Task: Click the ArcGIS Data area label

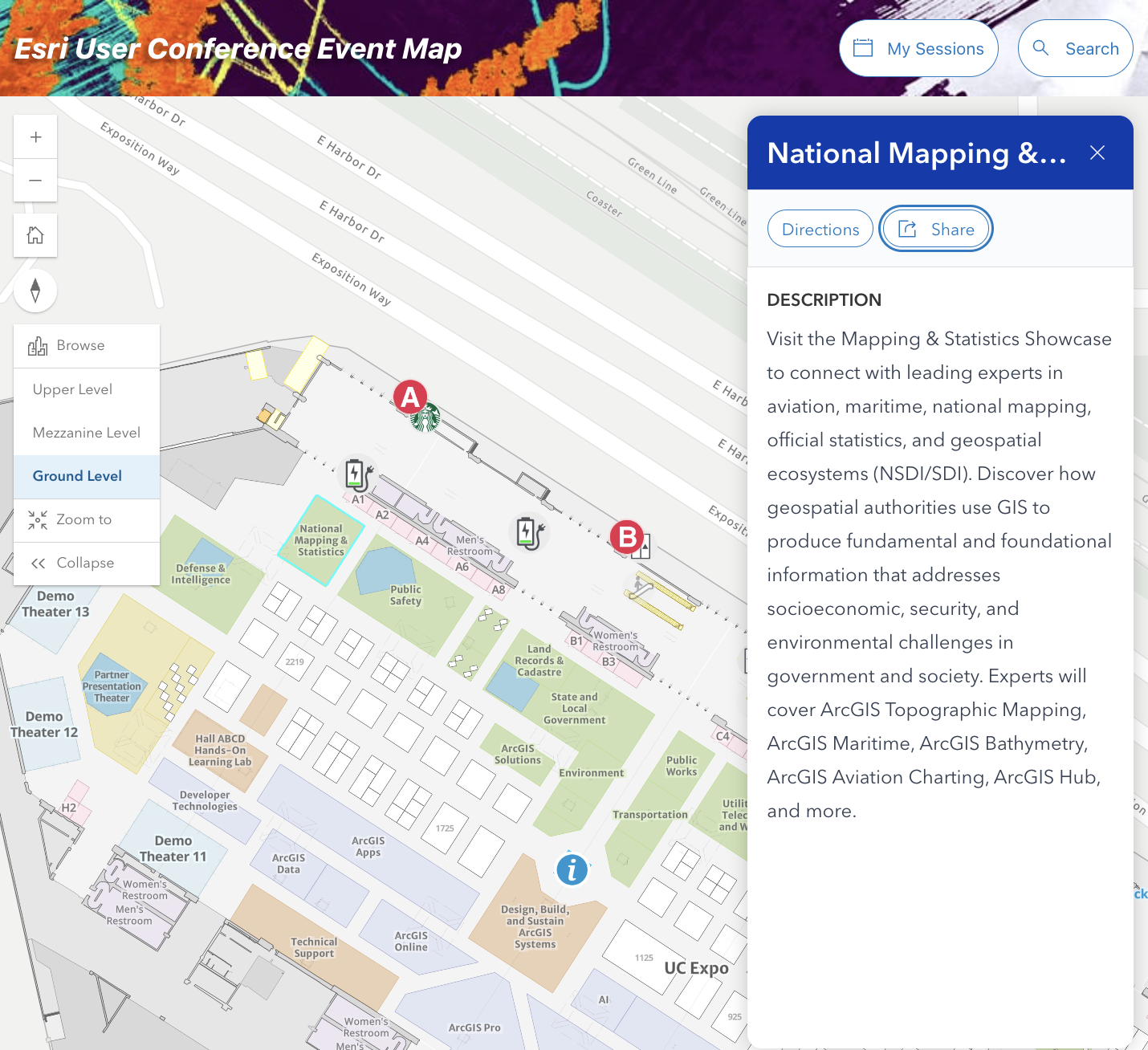Action: (x=288, y=864)
